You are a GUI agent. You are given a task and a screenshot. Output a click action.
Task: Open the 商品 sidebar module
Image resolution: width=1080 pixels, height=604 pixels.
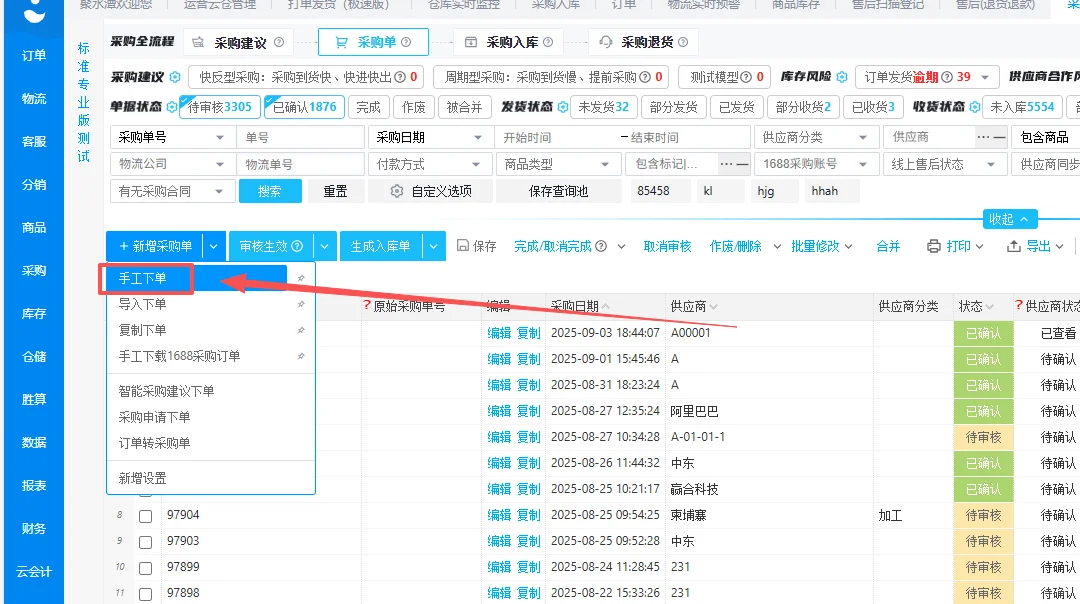pyautogui.click(x=34, y=228)
